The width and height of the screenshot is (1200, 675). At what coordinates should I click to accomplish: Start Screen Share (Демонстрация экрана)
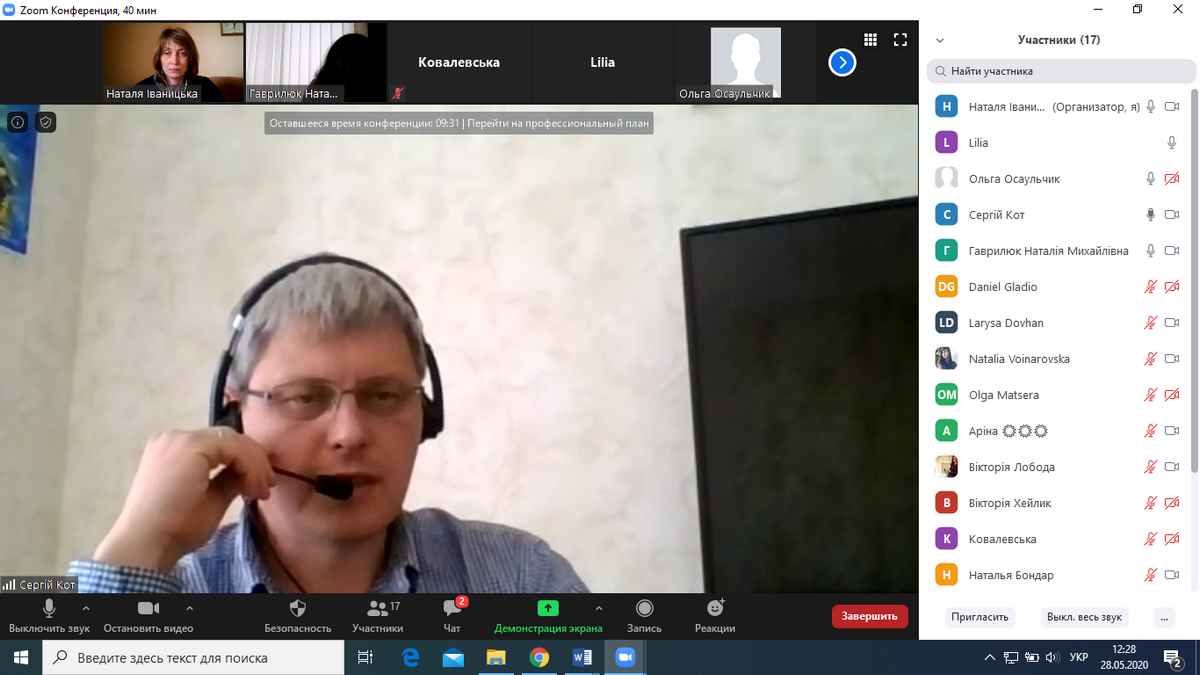coord(548,609)
